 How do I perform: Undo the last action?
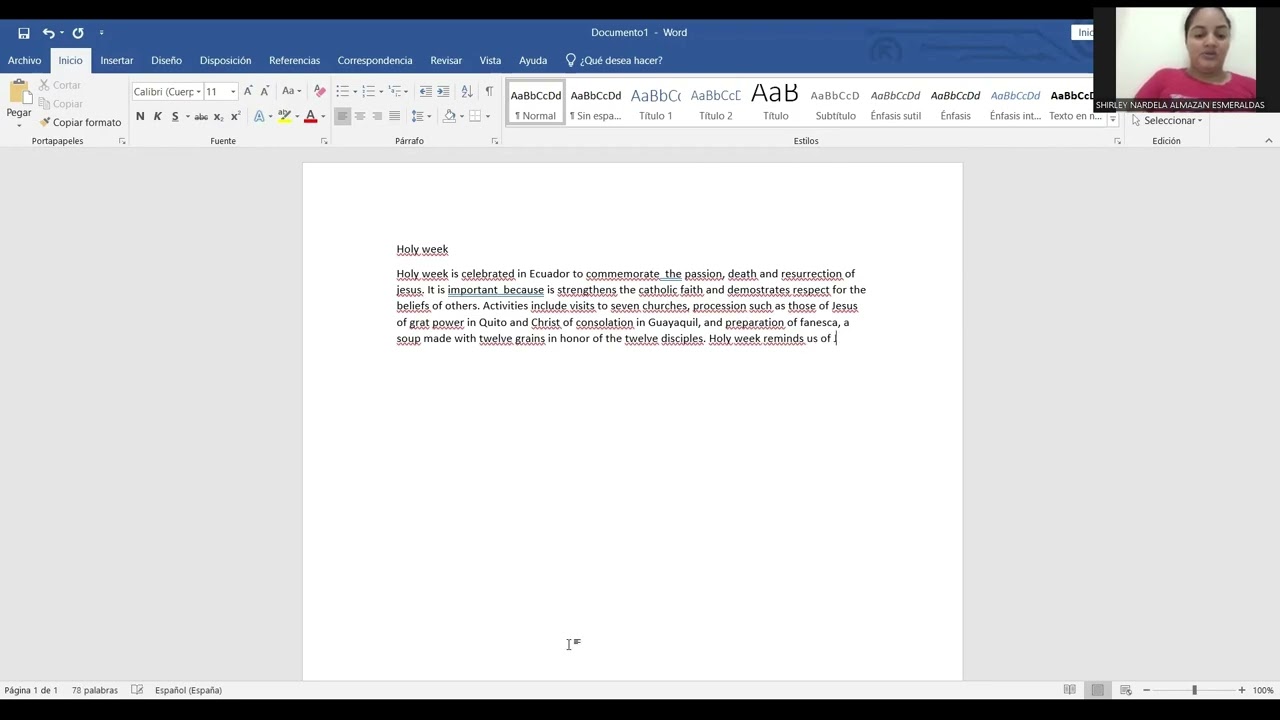point(48,33)
